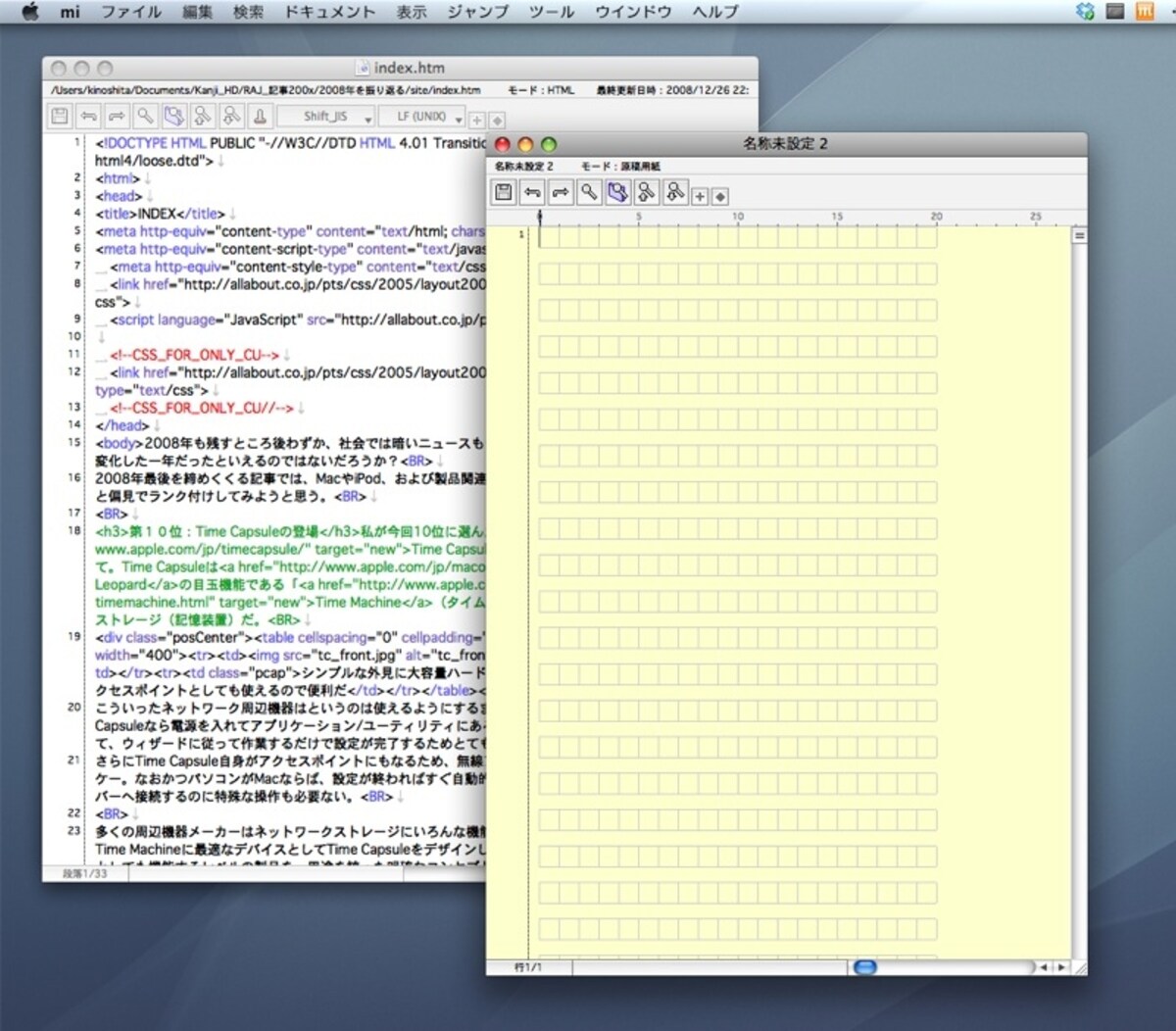Click the plus button in index.htm toolbar
The height and width of the screenshot is (1031, 1176).
coord(477,121)
